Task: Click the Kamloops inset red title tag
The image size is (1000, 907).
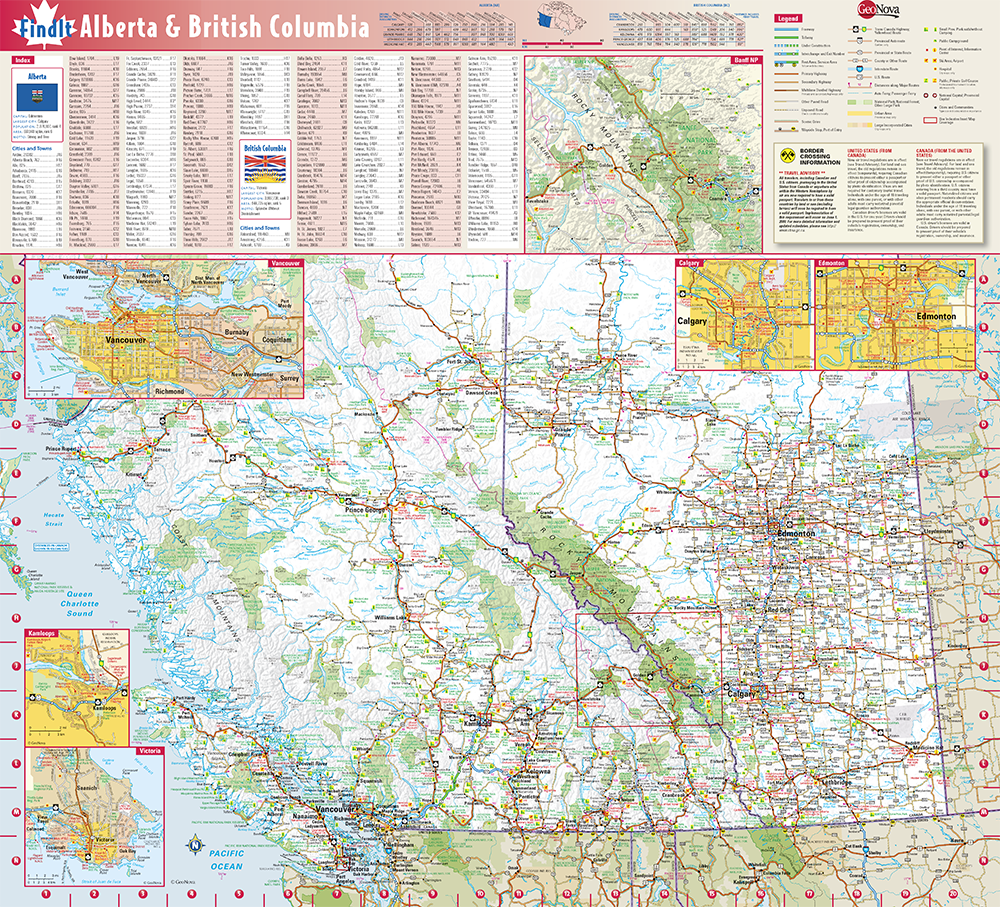Action: click(41, 633)
